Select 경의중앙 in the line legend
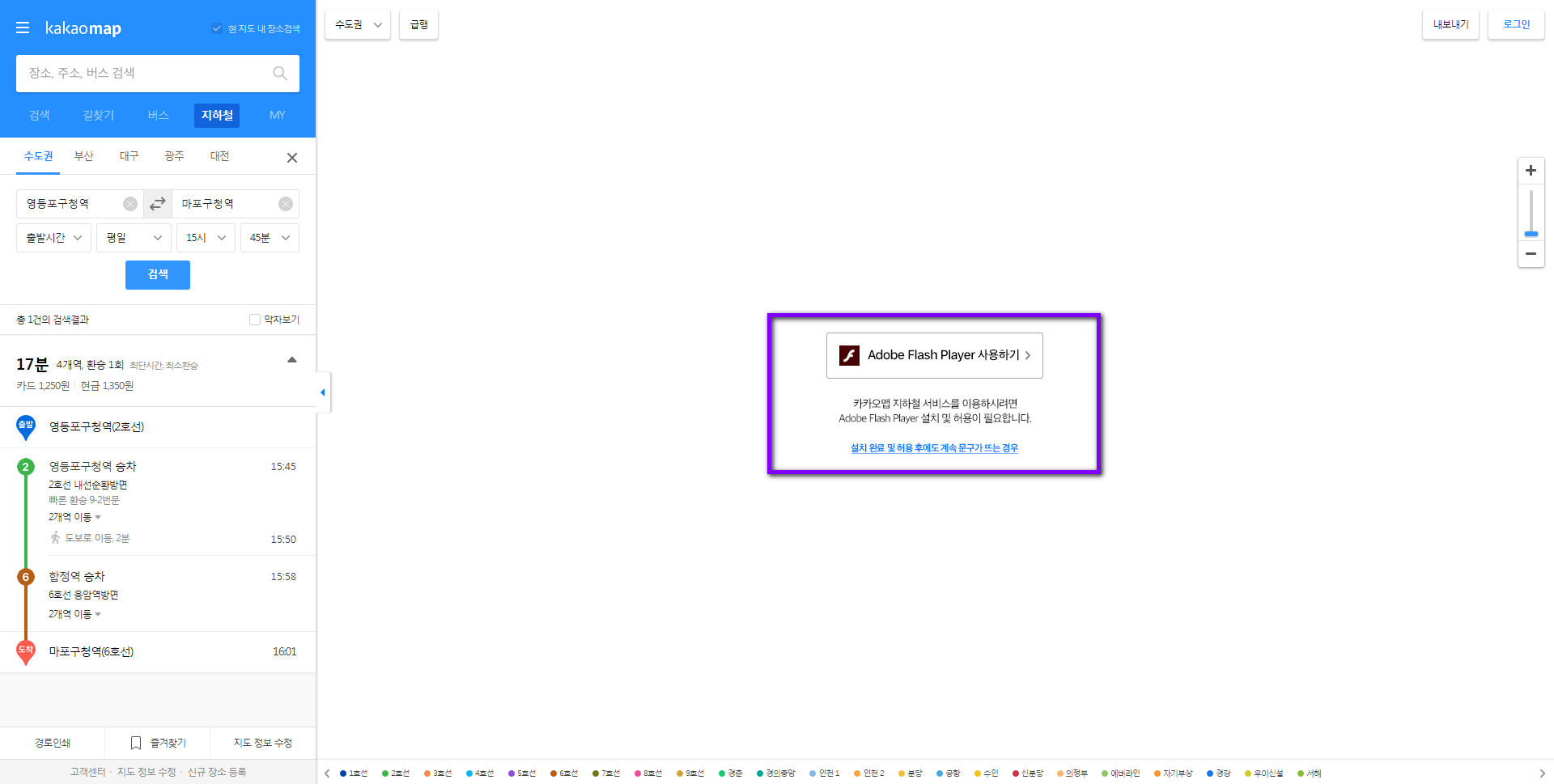The height and width of the screenshot is (784, 1554). (x=776, y=773)
